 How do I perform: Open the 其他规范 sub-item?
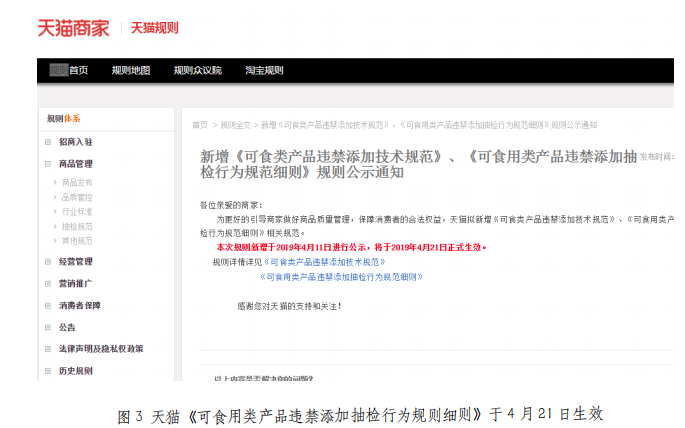click(x=77, y=241)
